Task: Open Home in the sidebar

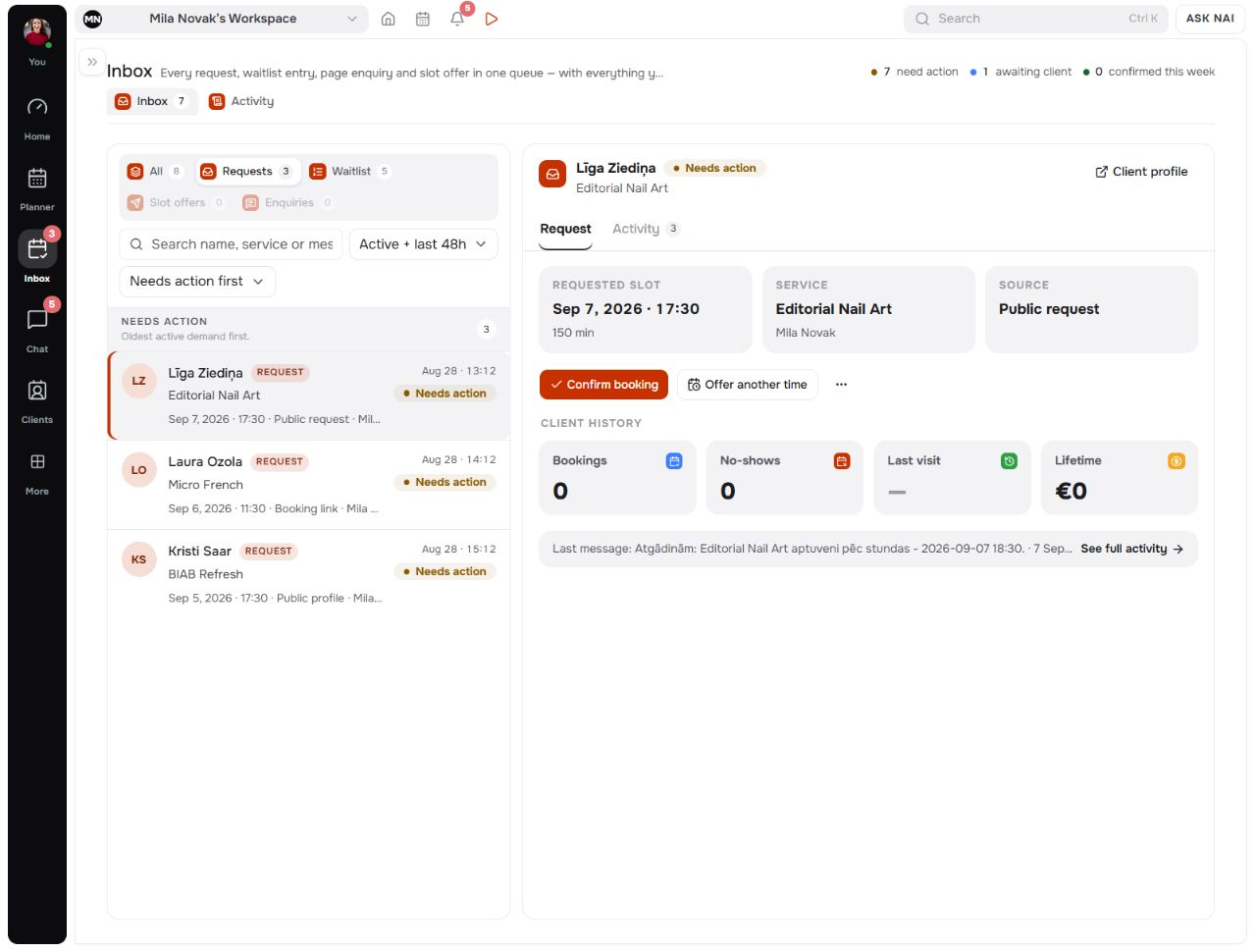Action: pos(37,118)
